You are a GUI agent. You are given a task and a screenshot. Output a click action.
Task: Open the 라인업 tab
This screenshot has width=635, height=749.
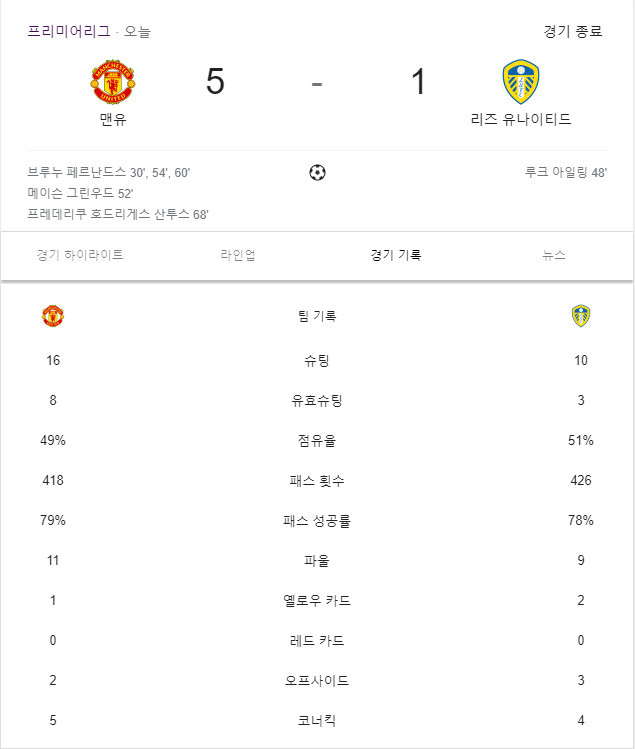tap(238, 255)
